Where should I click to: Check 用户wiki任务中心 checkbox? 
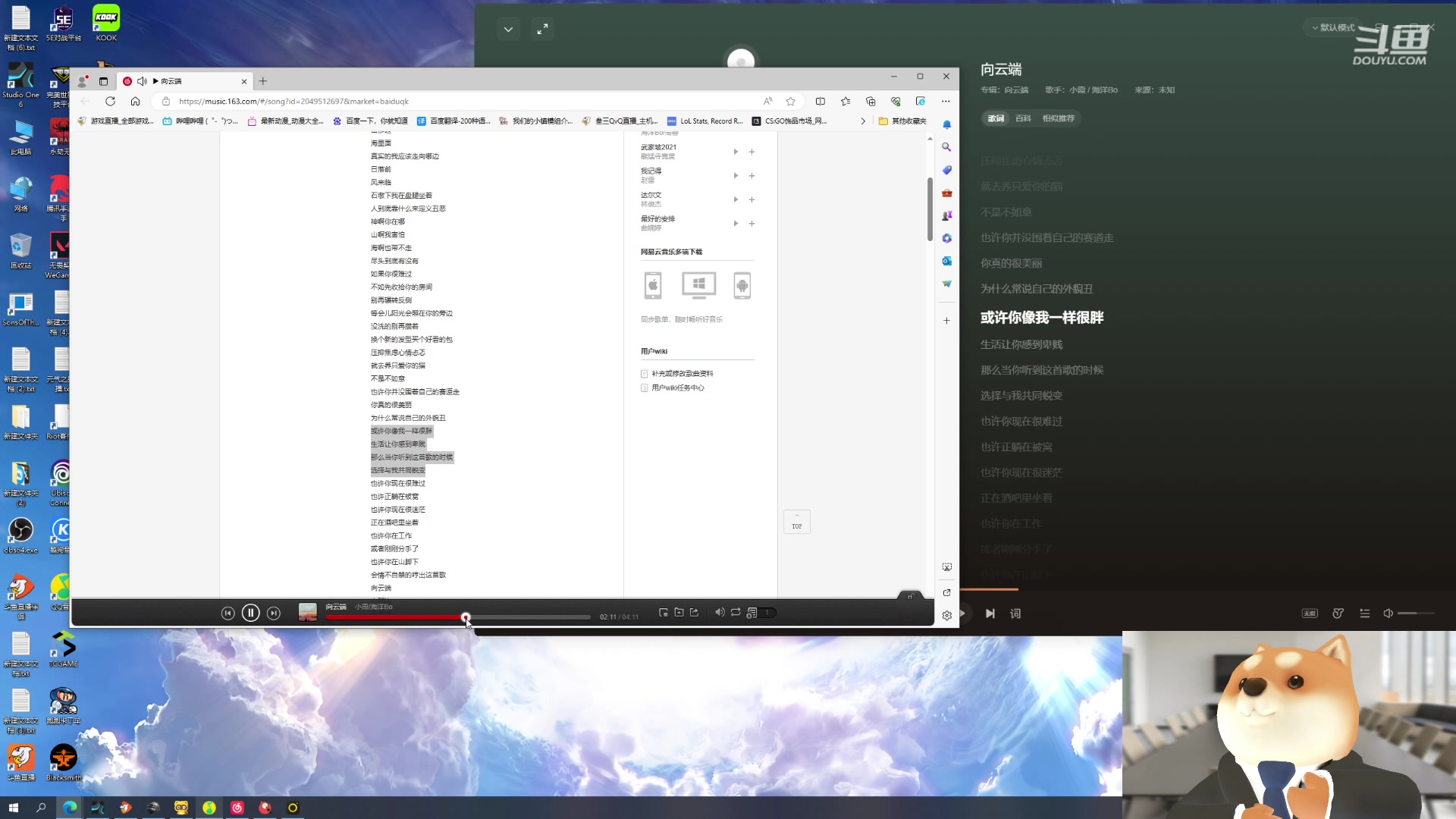pyautogui.click(x=645, y=388)
